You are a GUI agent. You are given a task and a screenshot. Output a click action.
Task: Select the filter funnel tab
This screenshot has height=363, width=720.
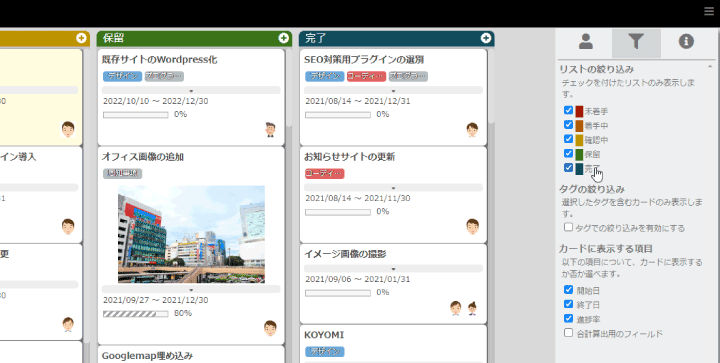(x=636, y=42)
